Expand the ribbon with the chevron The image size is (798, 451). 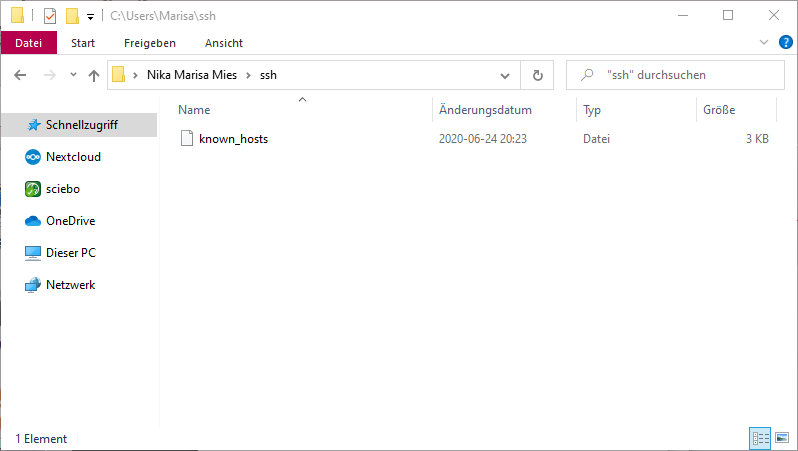pos(763,42)
